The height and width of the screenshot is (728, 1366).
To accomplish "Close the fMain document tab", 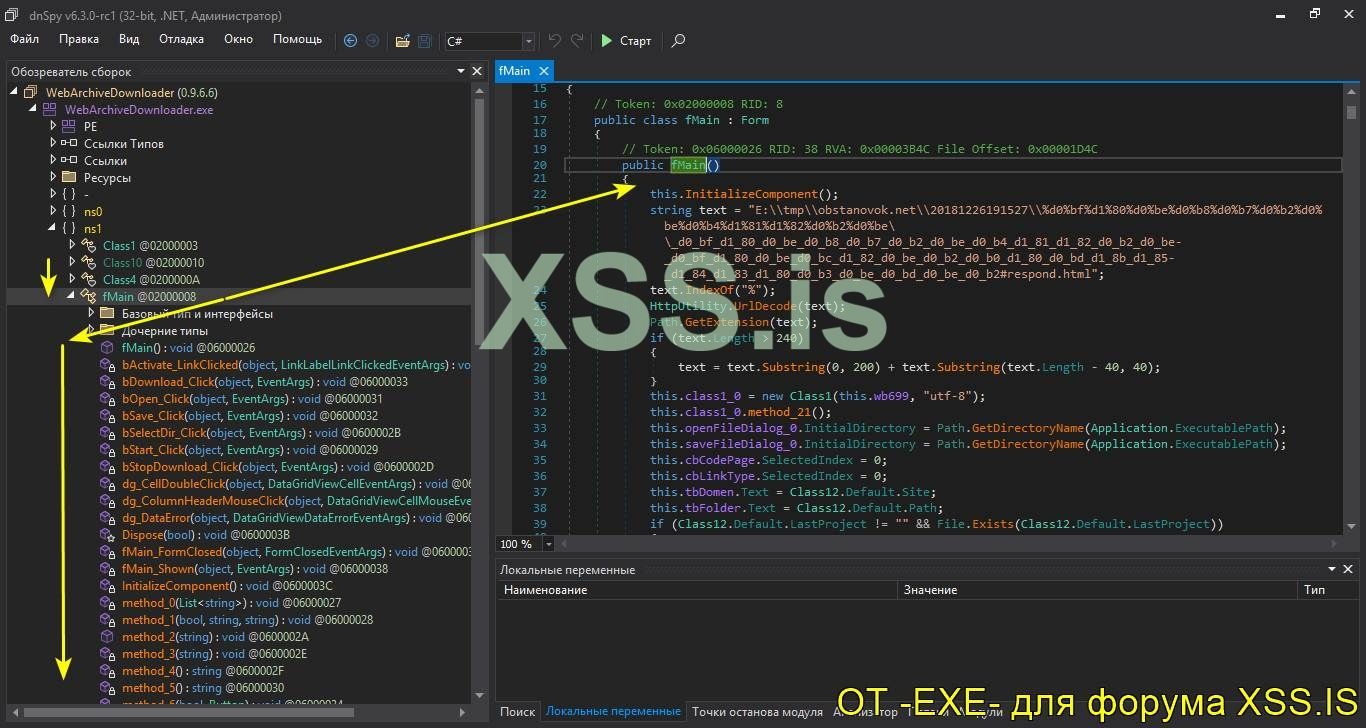I will [544, 71].
